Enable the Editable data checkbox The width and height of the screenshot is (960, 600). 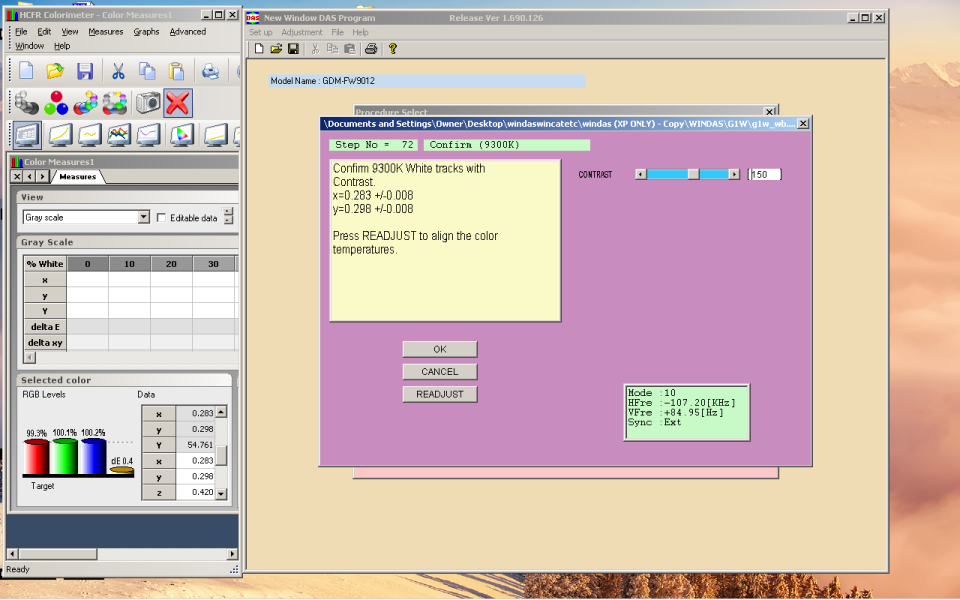162,217
